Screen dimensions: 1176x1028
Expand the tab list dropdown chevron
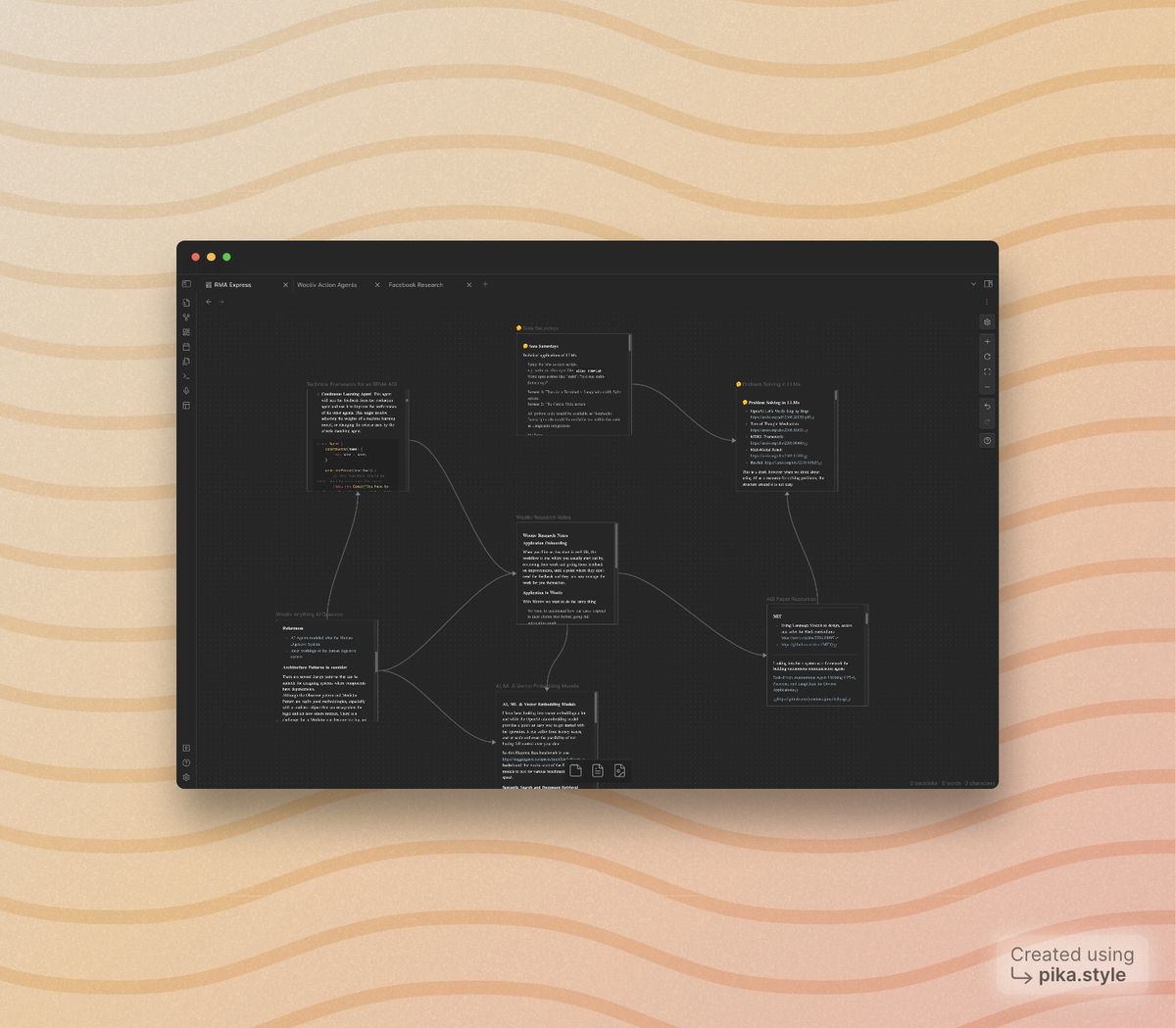click(x=973, y=284)
